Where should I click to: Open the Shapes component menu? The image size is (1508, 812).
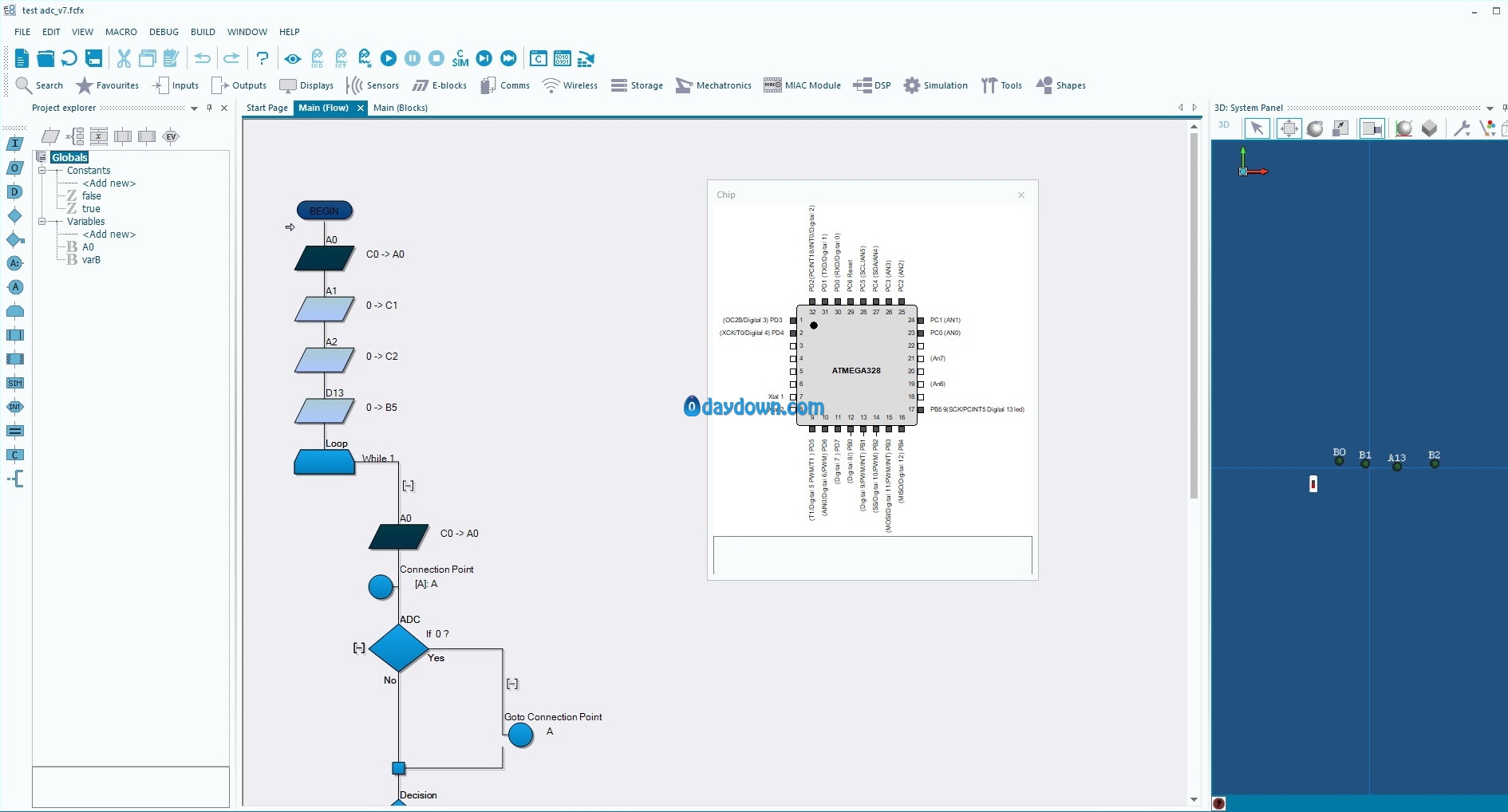tap(1060, 85)
